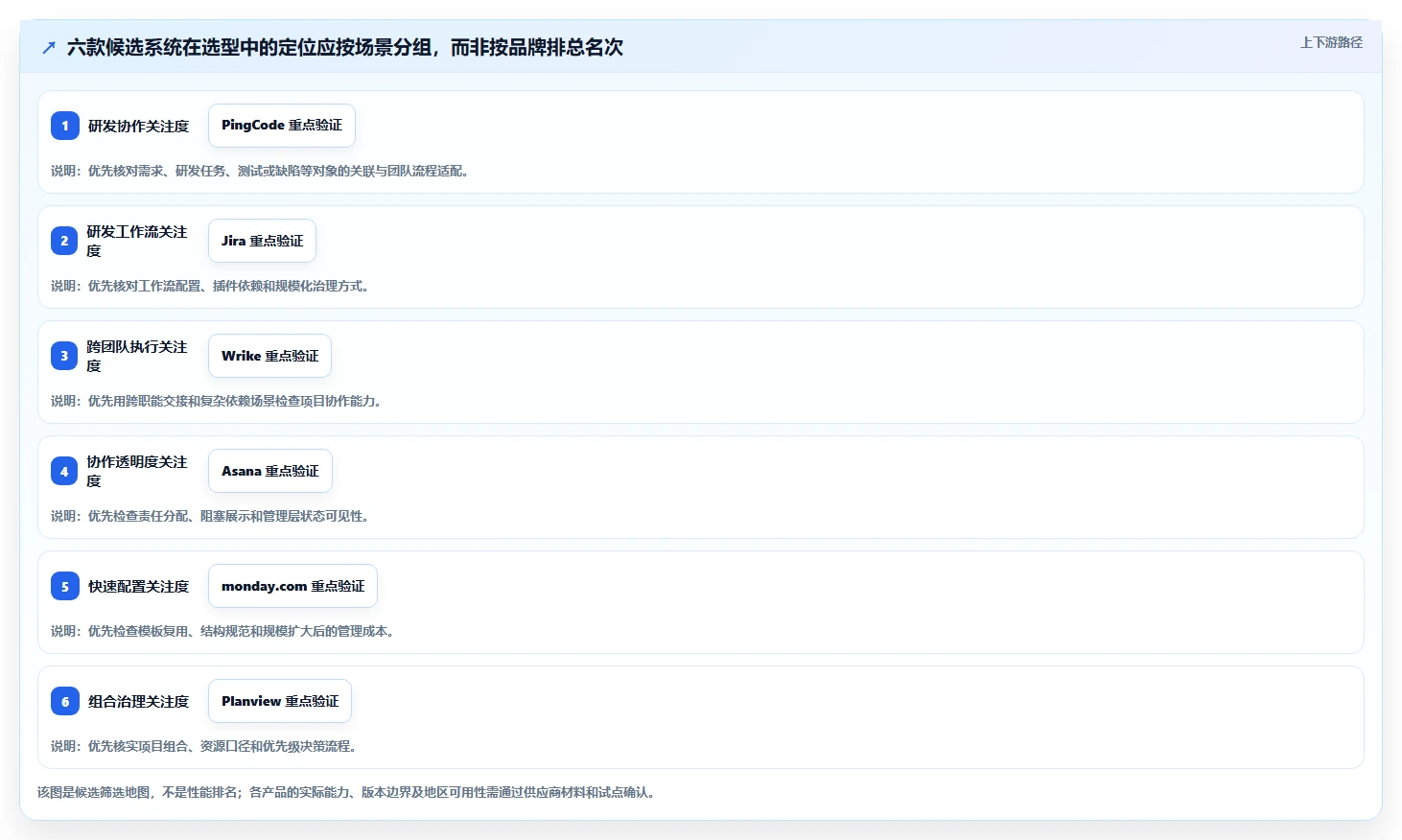
Task: Click the description 优先检查模板复用
Action: [222, 631]
